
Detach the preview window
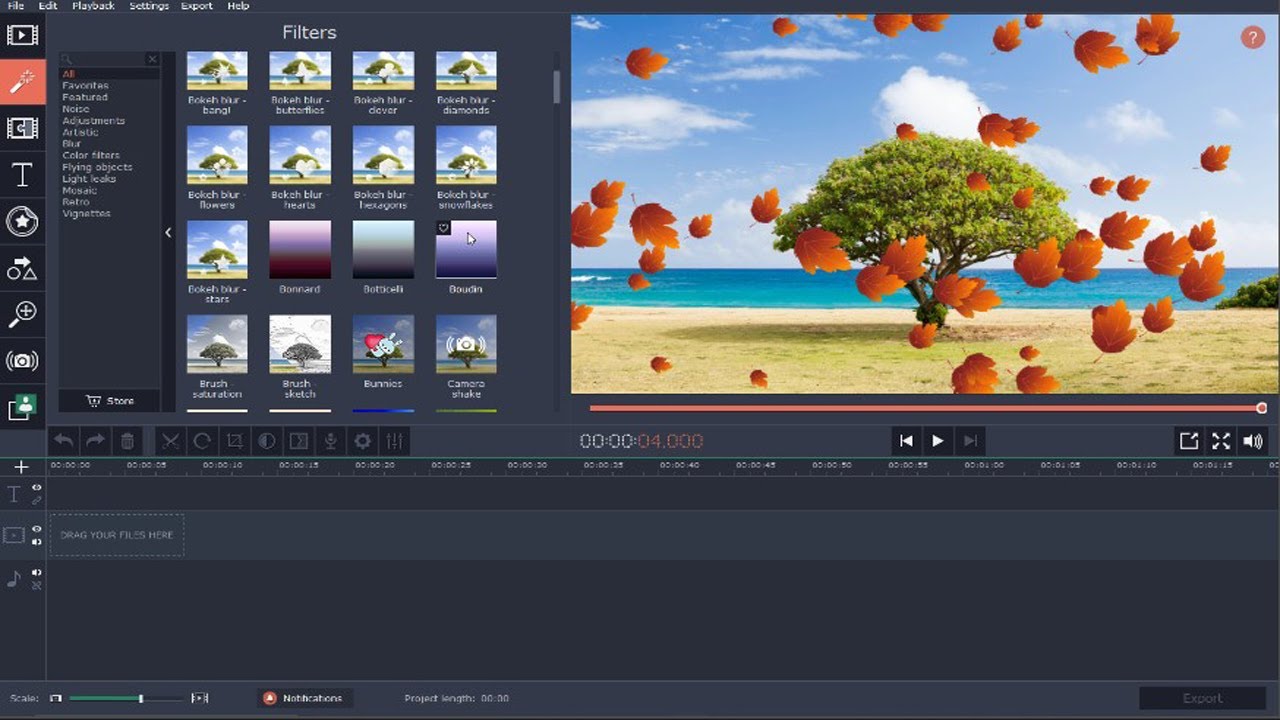[x=1188, y=441]
